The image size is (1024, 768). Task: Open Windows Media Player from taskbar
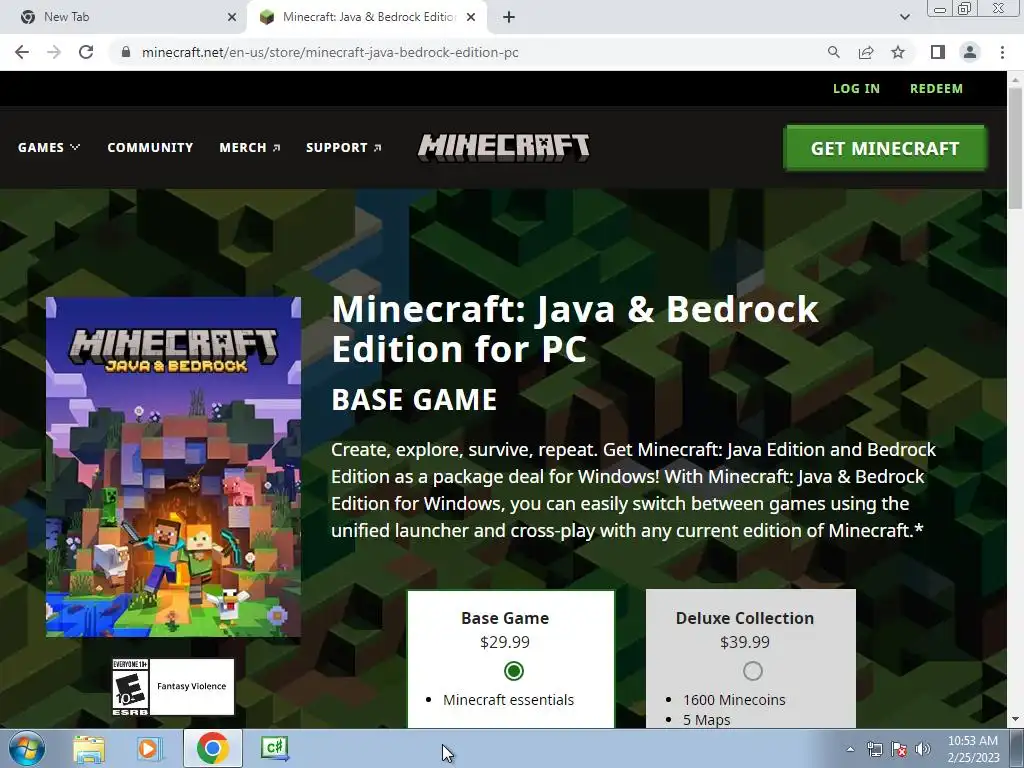click(150, 748)
